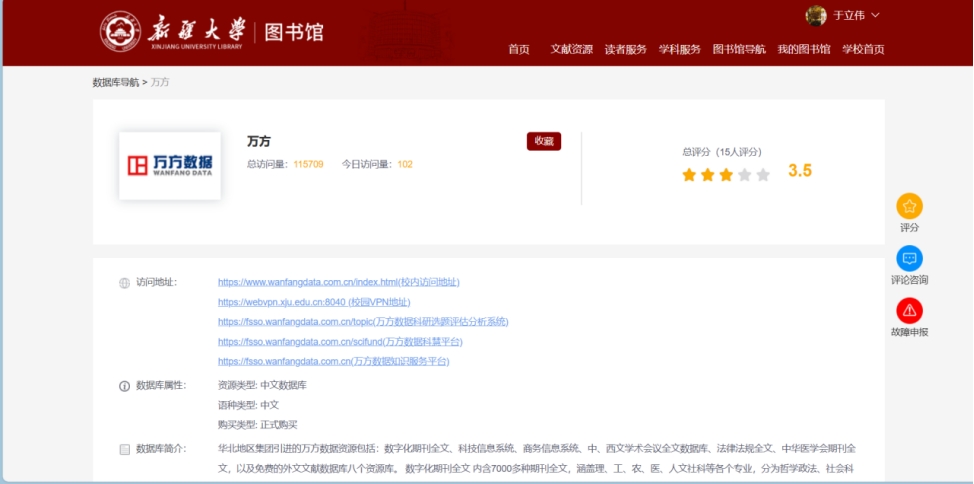Select the third rating star
The width and height of the screenshot is (974, 484).
tap(726, 175)
